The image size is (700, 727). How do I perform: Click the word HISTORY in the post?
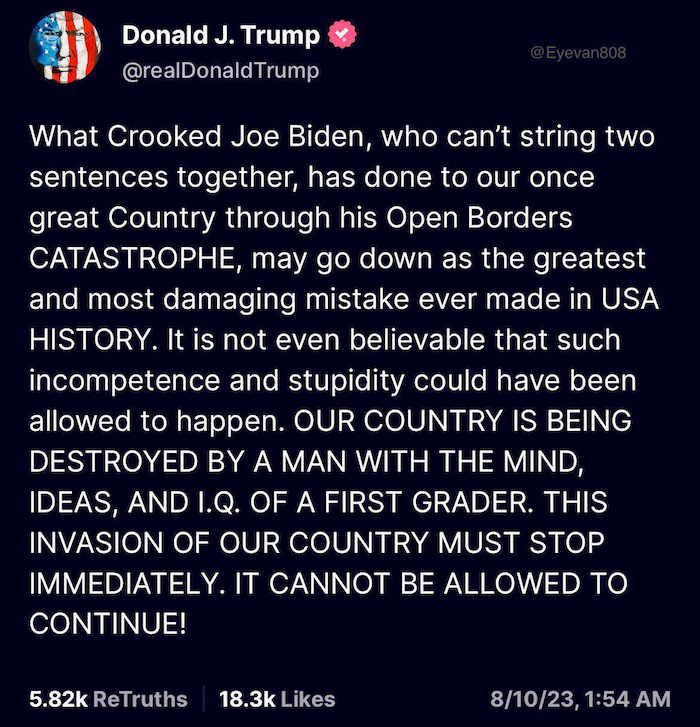[91, 340]
